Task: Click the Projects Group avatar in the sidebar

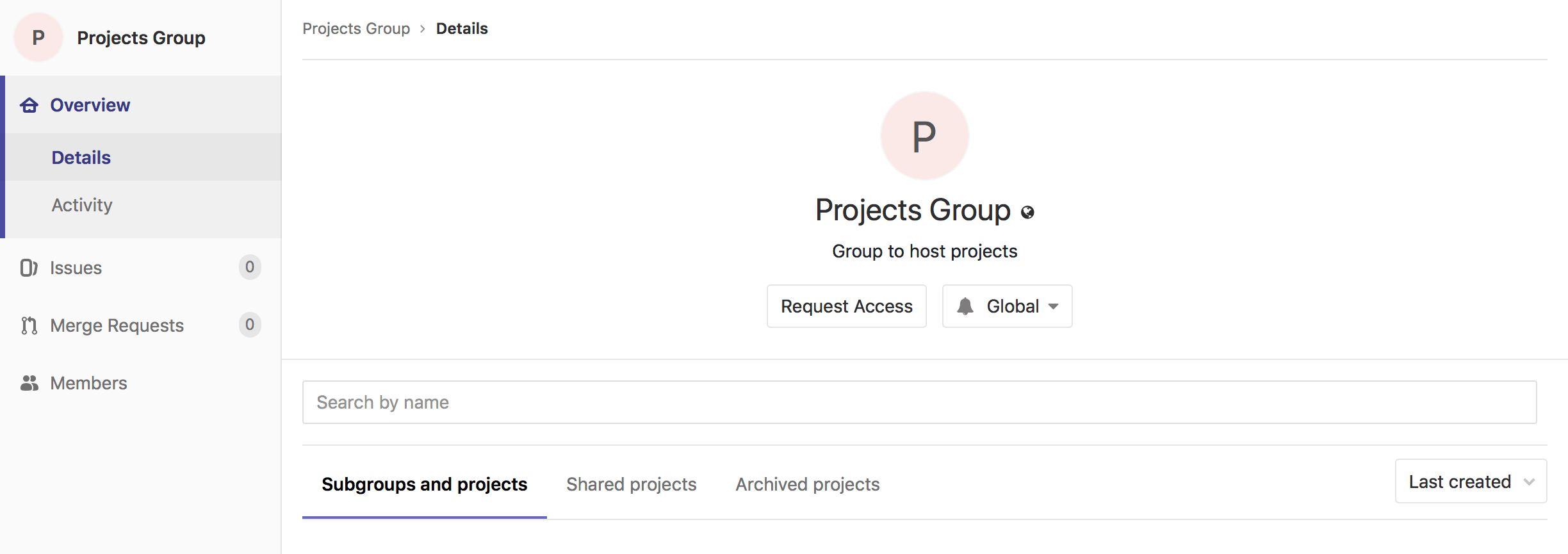Action: (x=38, y=37)
